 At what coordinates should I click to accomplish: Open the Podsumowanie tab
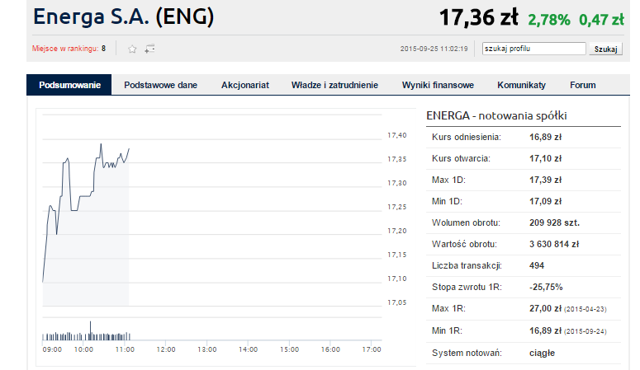point(69,85)
